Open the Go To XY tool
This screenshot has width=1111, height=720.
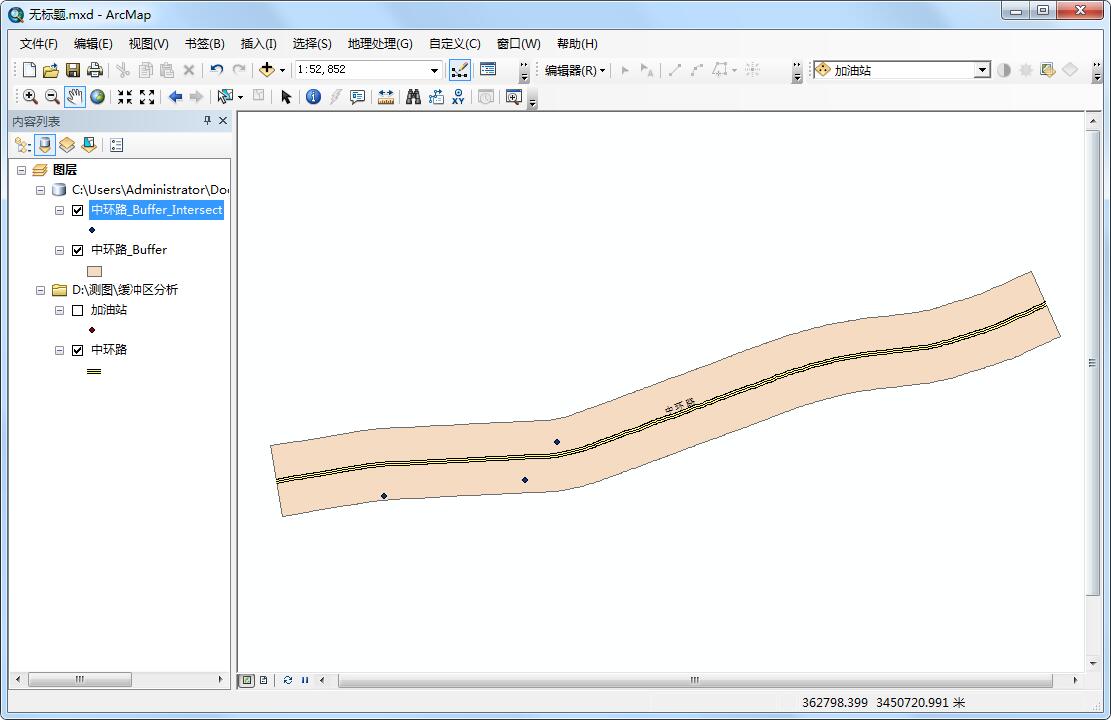pos(458,96)
